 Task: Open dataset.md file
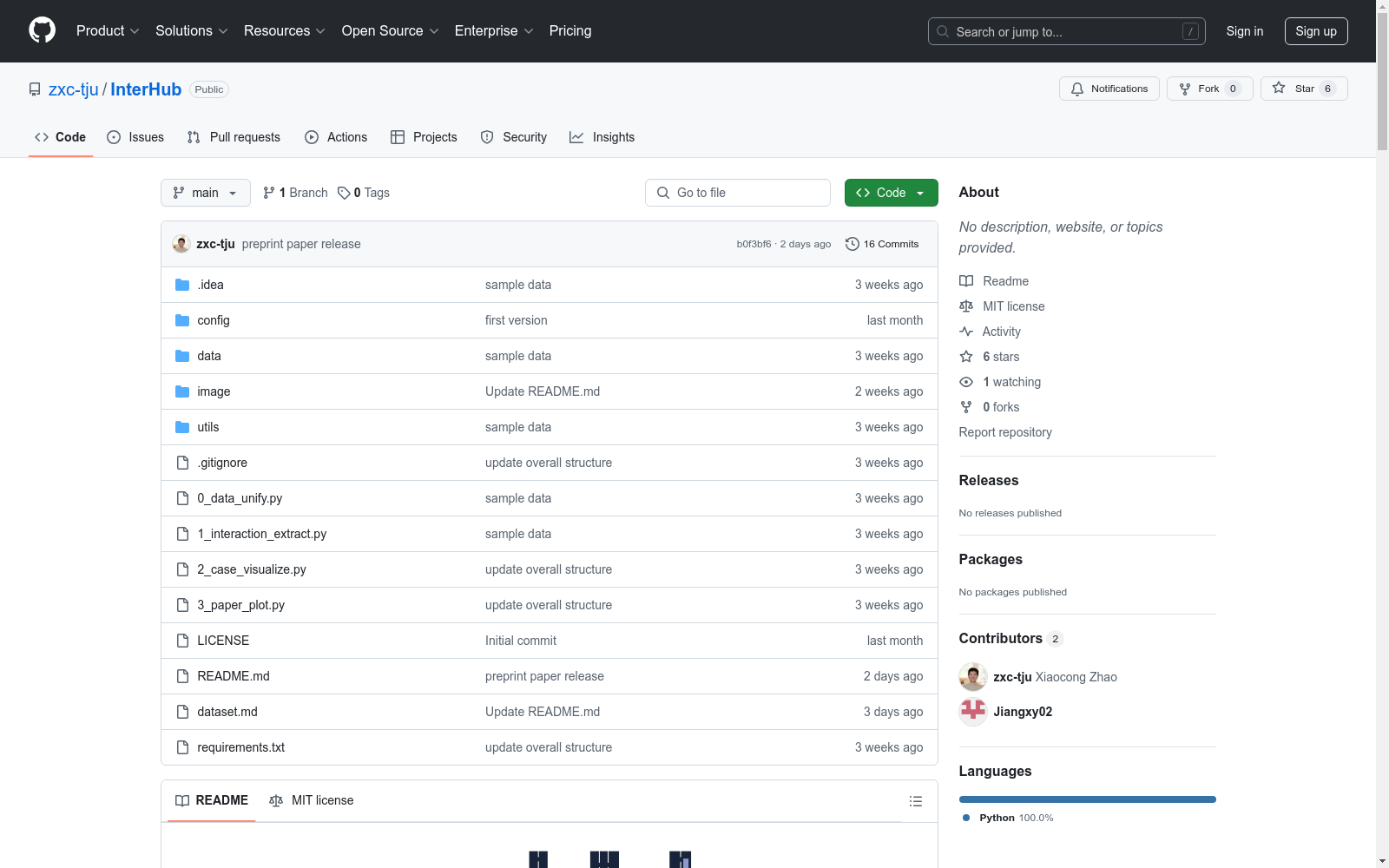227,712
